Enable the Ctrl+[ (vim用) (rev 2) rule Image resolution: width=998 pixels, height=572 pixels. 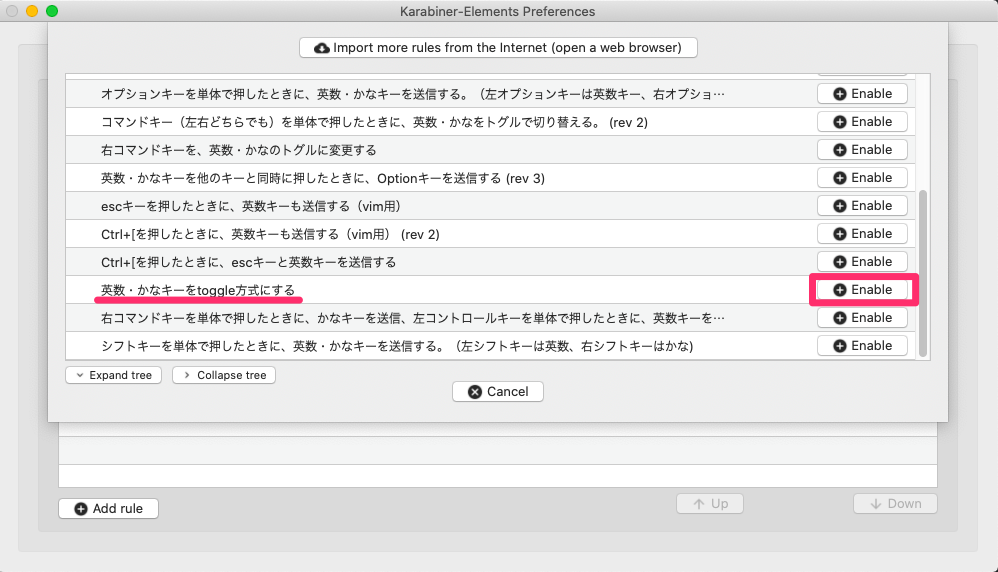tap(862, 234)
